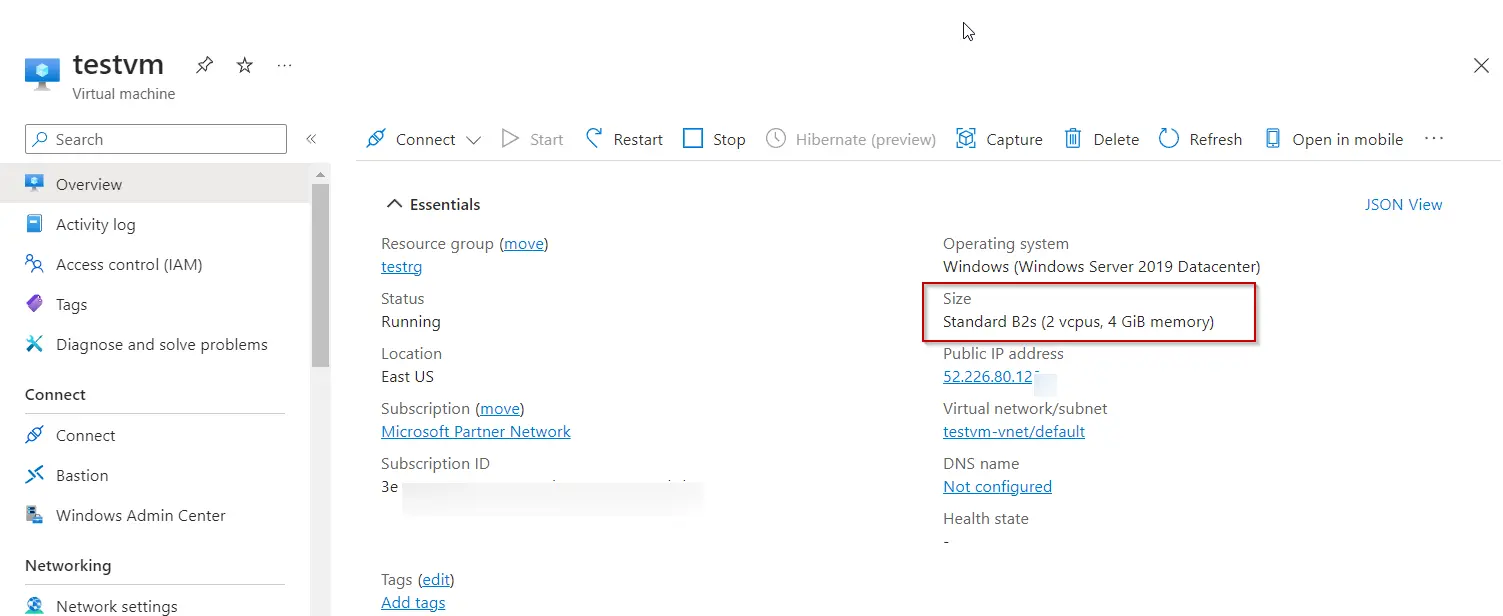Screen dimensions: 1503x616
Task: Mark testvm as favorite with star icon
Action: click(x=245, y=66)
